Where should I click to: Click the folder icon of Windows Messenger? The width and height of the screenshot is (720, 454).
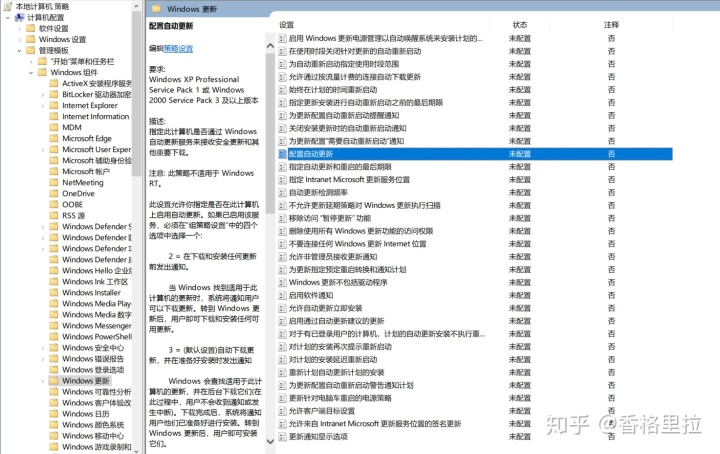(54, 326)
